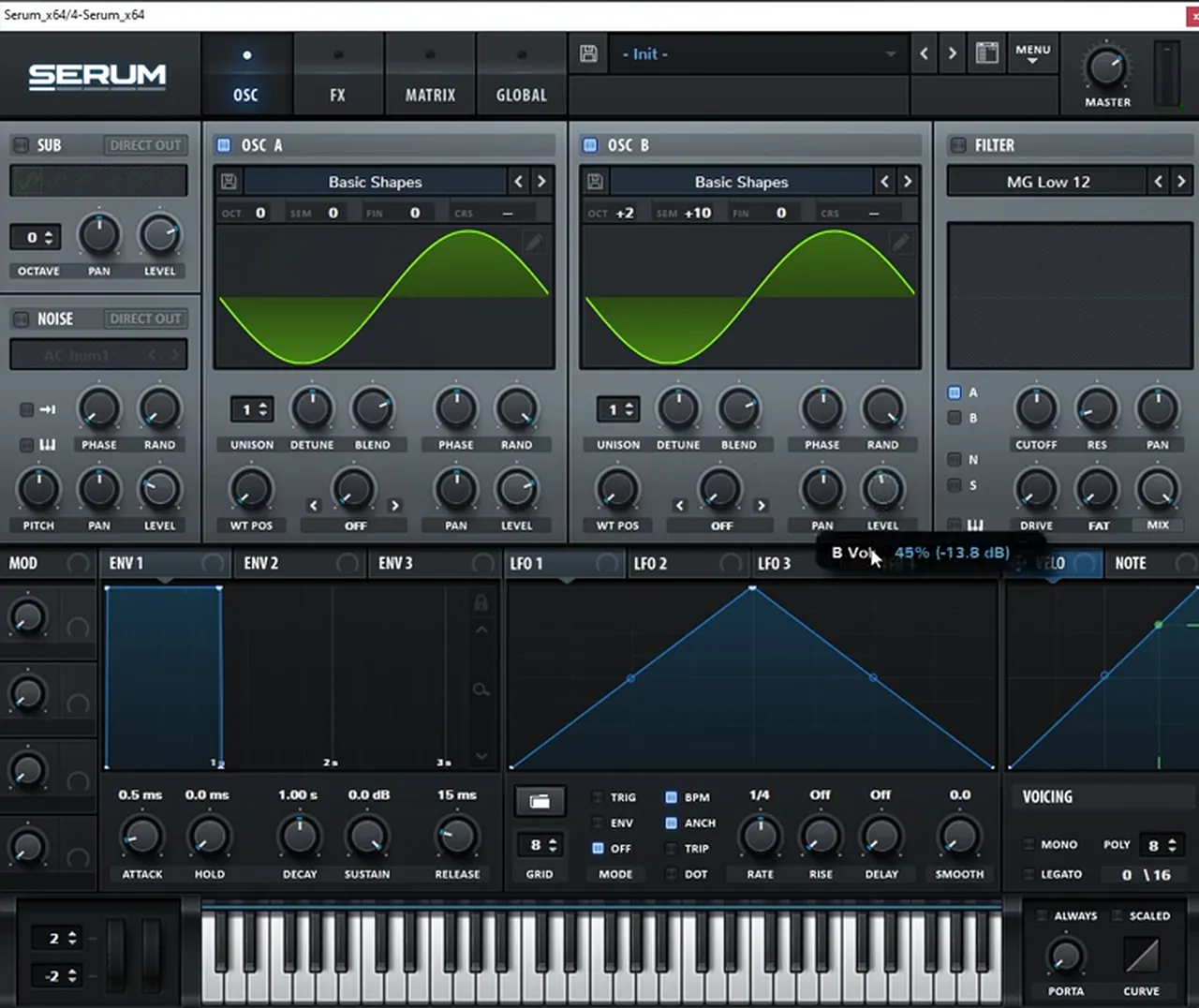Select previous preset arrow in header
This screenshot has width=1199, height=1008.
(925, 53)
